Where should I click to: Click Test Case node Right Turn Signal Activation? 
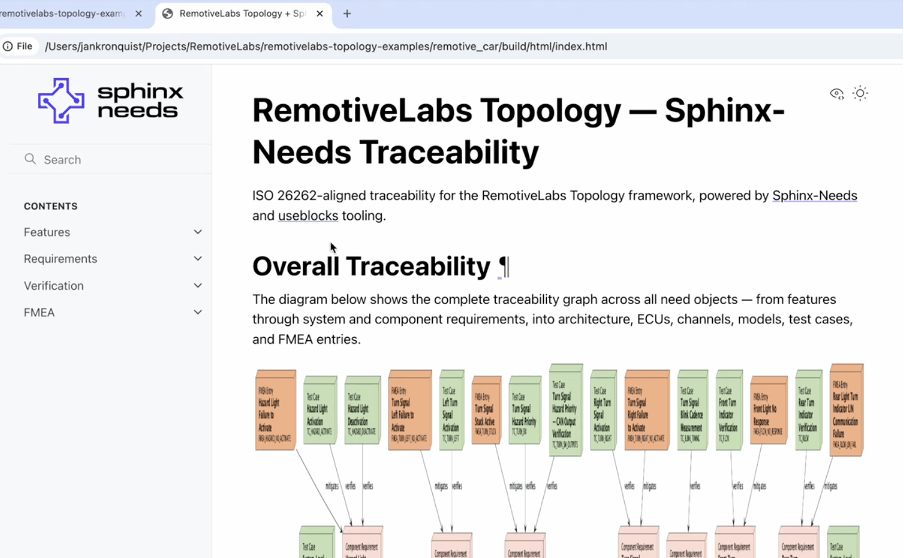[604, 410]
